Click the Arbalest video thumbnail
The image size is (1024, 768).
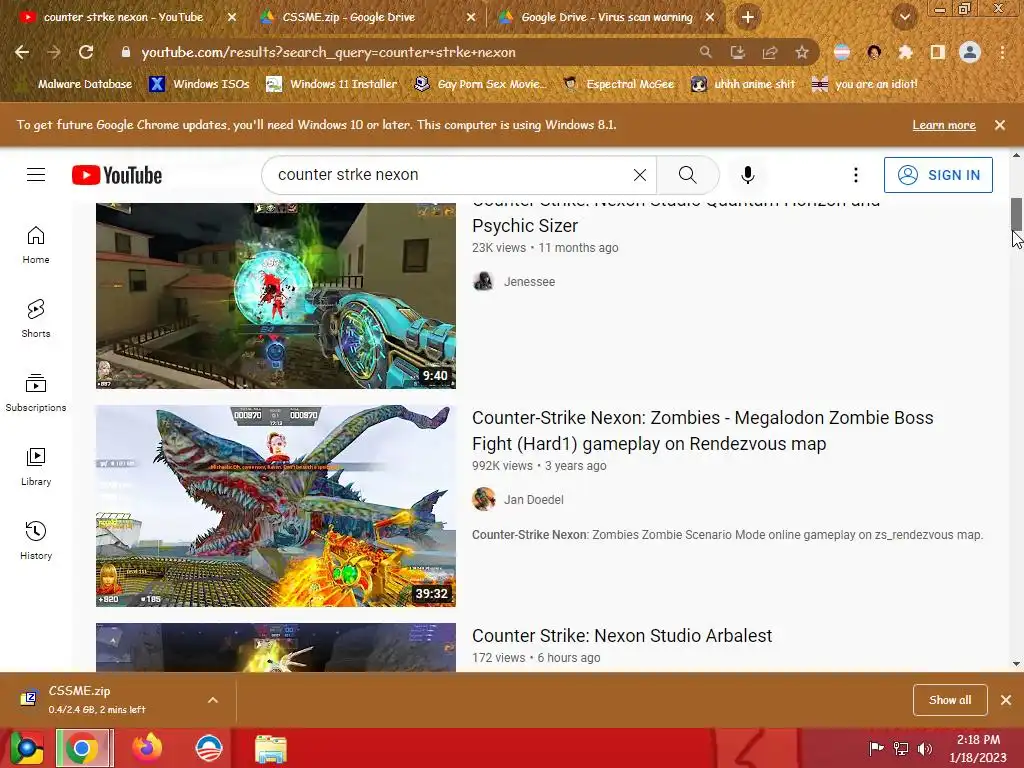[276, 647]
